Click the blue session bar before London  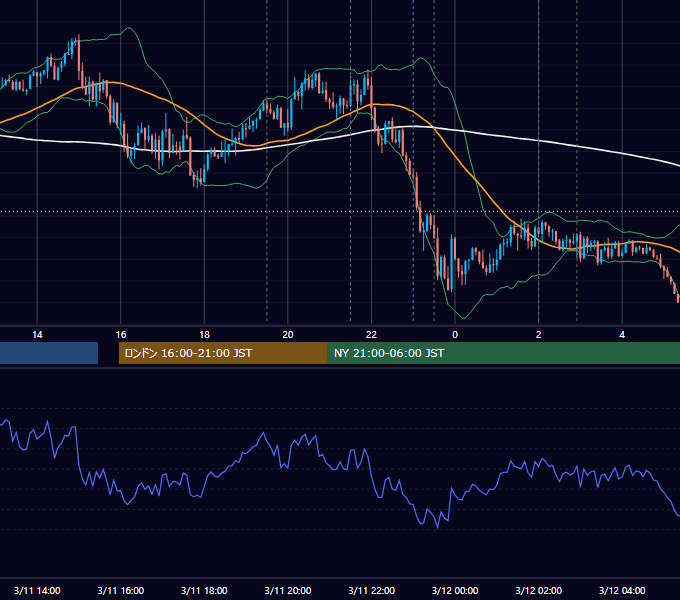tap(49, 353)
